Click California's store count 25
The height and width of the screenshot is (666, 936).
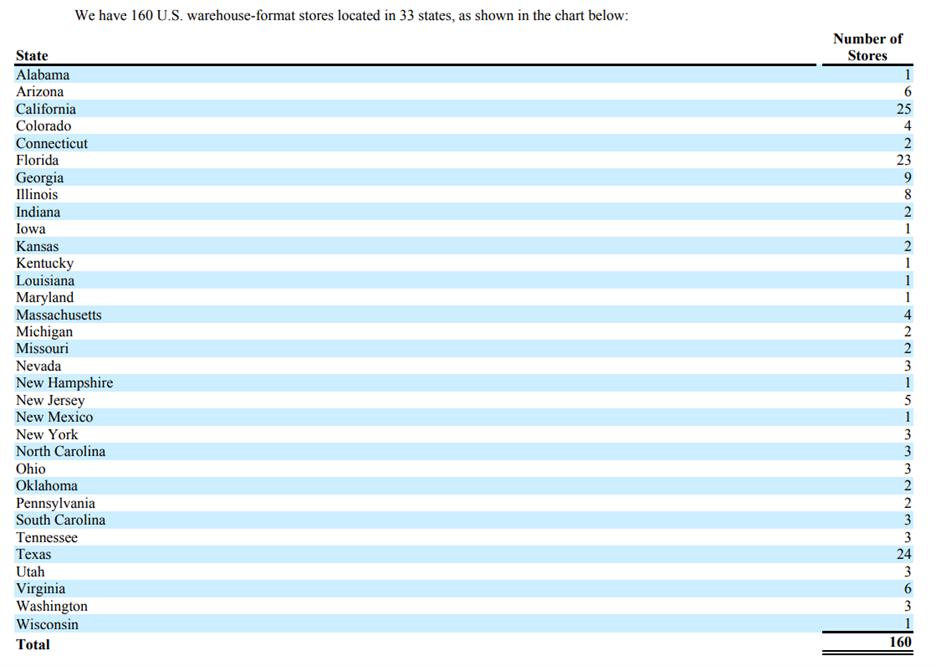pos(904,109)
